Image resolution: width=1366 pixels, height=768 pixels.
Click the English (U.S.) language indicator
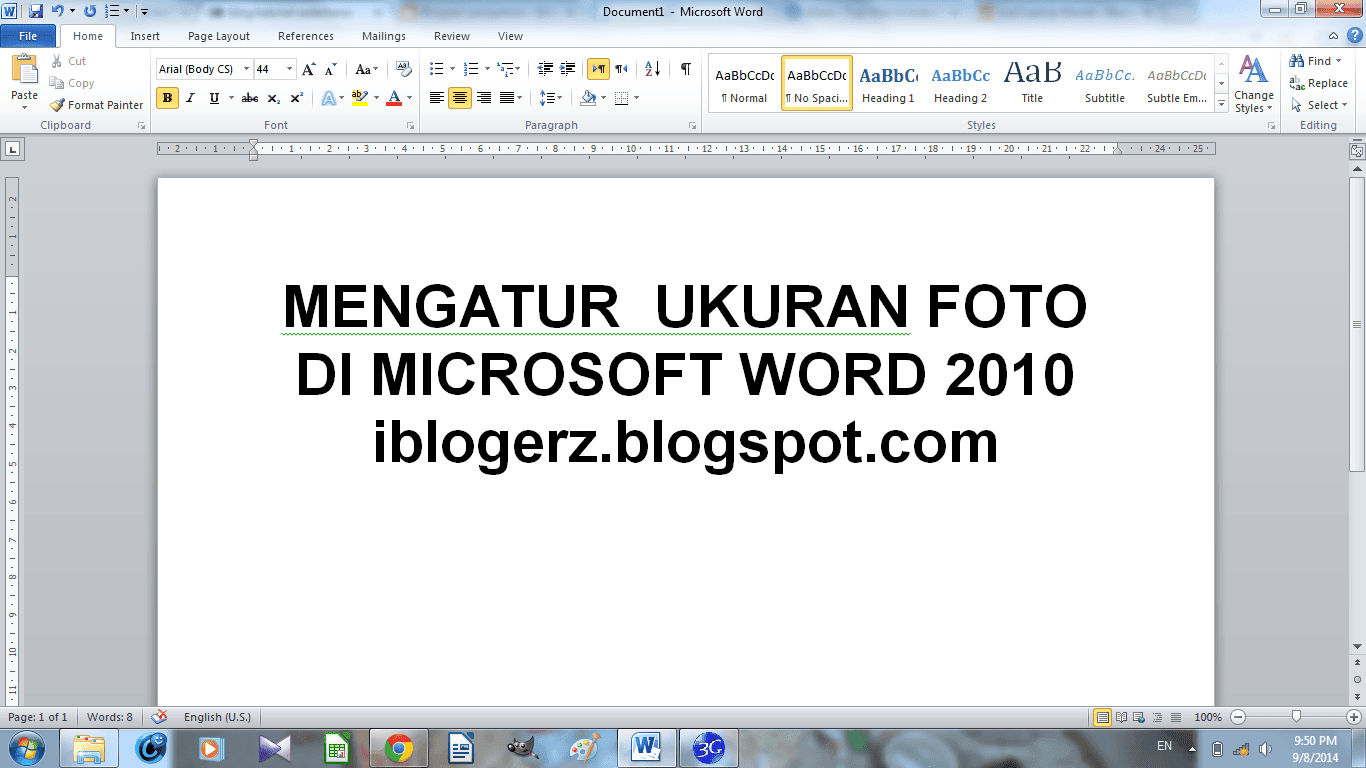pyautogui.click(x=217, y=717)
